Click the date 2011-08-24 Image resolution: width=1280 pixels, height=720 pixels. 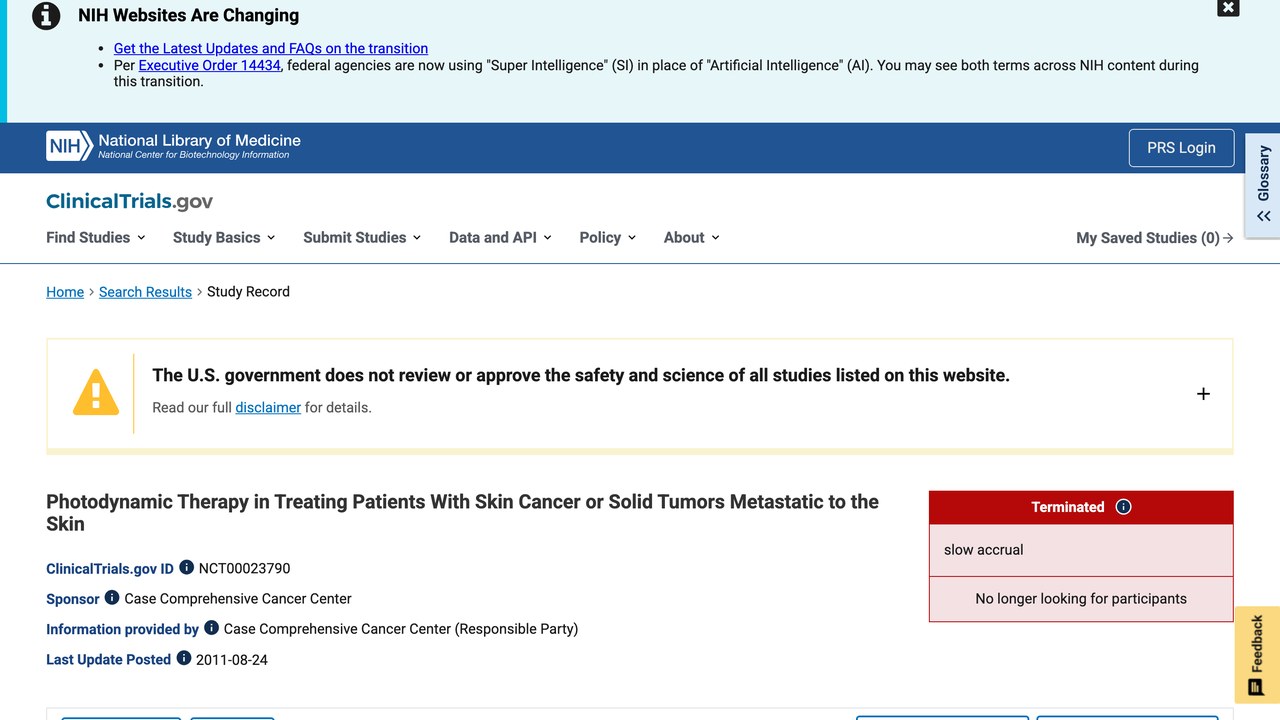coord(232,660)
